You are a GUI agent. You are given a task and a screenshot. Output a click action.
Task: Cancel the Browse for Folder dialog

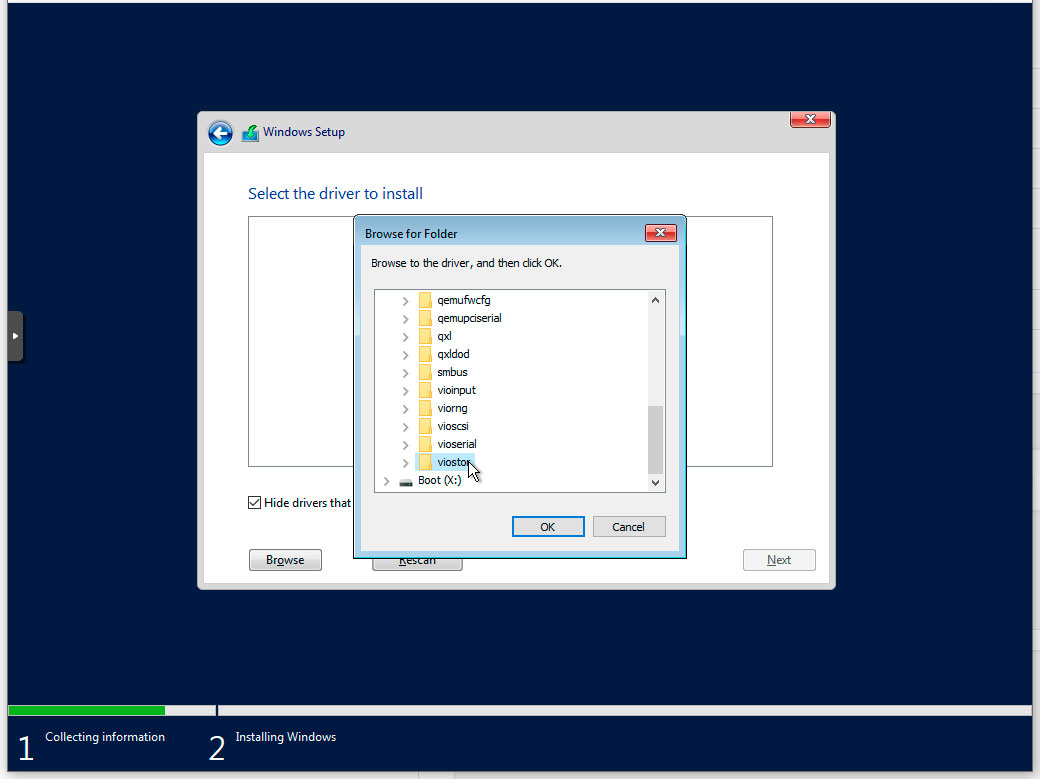pos(629,526)
